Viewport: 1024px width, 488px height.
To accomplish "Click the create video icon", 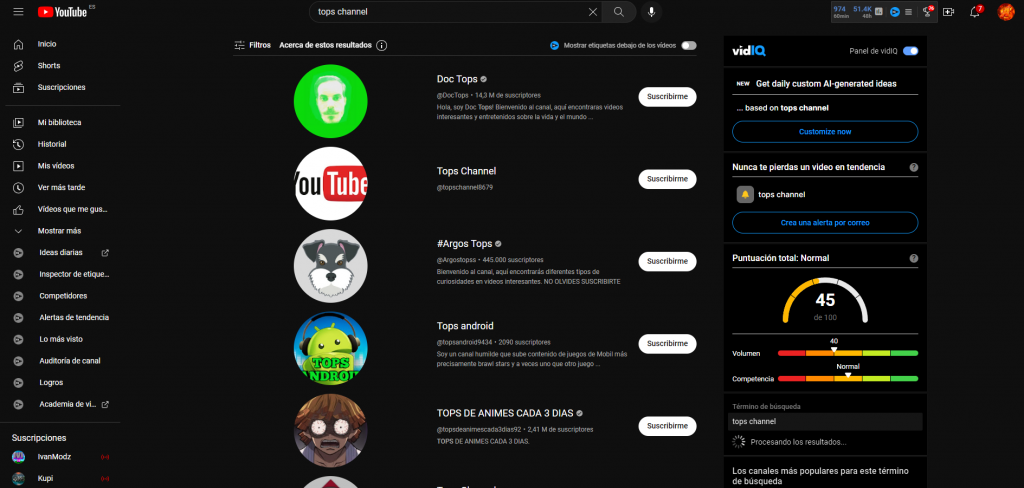I will [948, 12].
